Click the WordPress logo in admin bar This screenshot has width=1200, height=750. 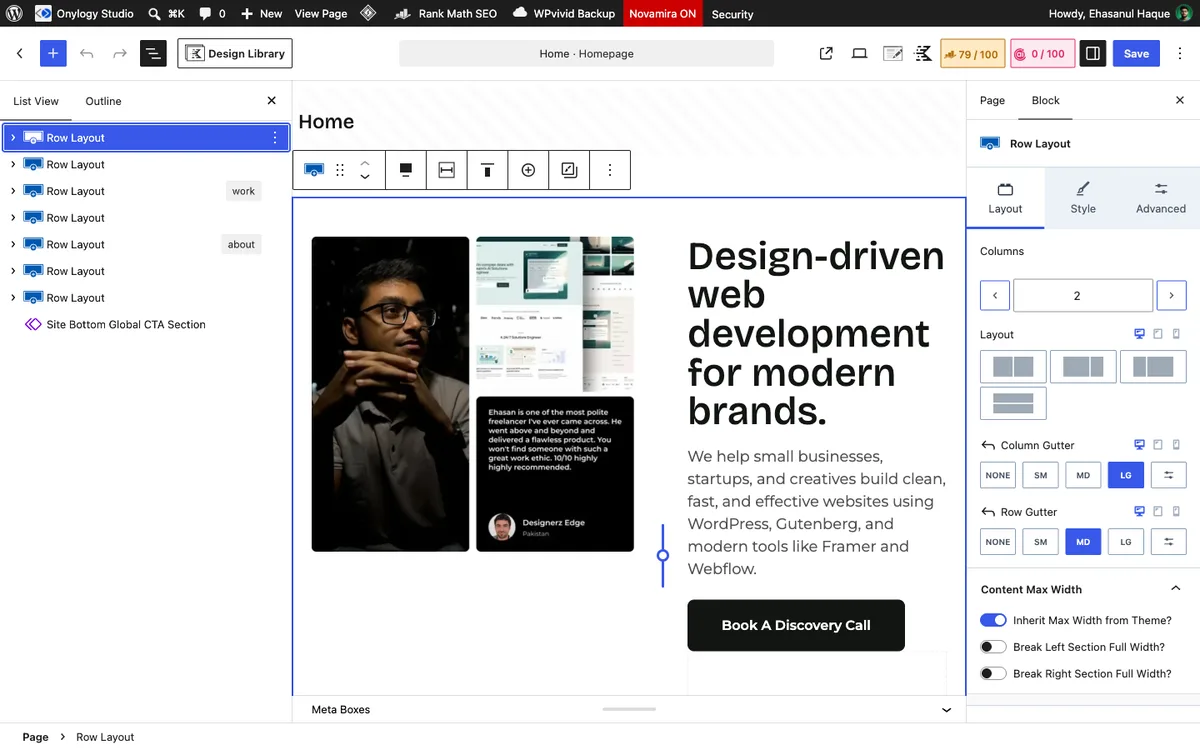click(x=15, y=14)
